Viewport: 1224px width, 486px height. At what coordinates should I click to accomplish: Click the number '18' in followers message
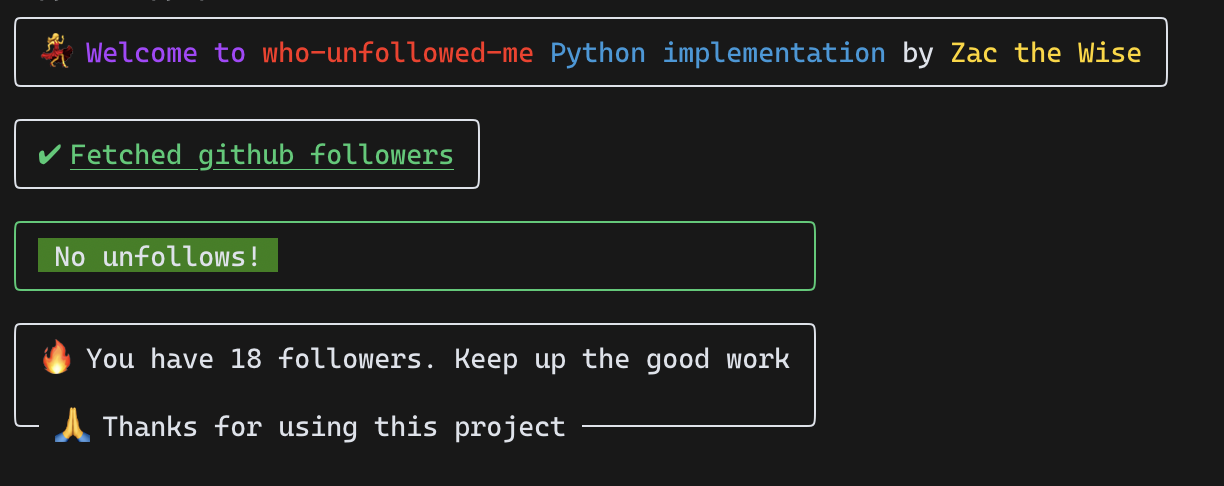coord(245,358)
